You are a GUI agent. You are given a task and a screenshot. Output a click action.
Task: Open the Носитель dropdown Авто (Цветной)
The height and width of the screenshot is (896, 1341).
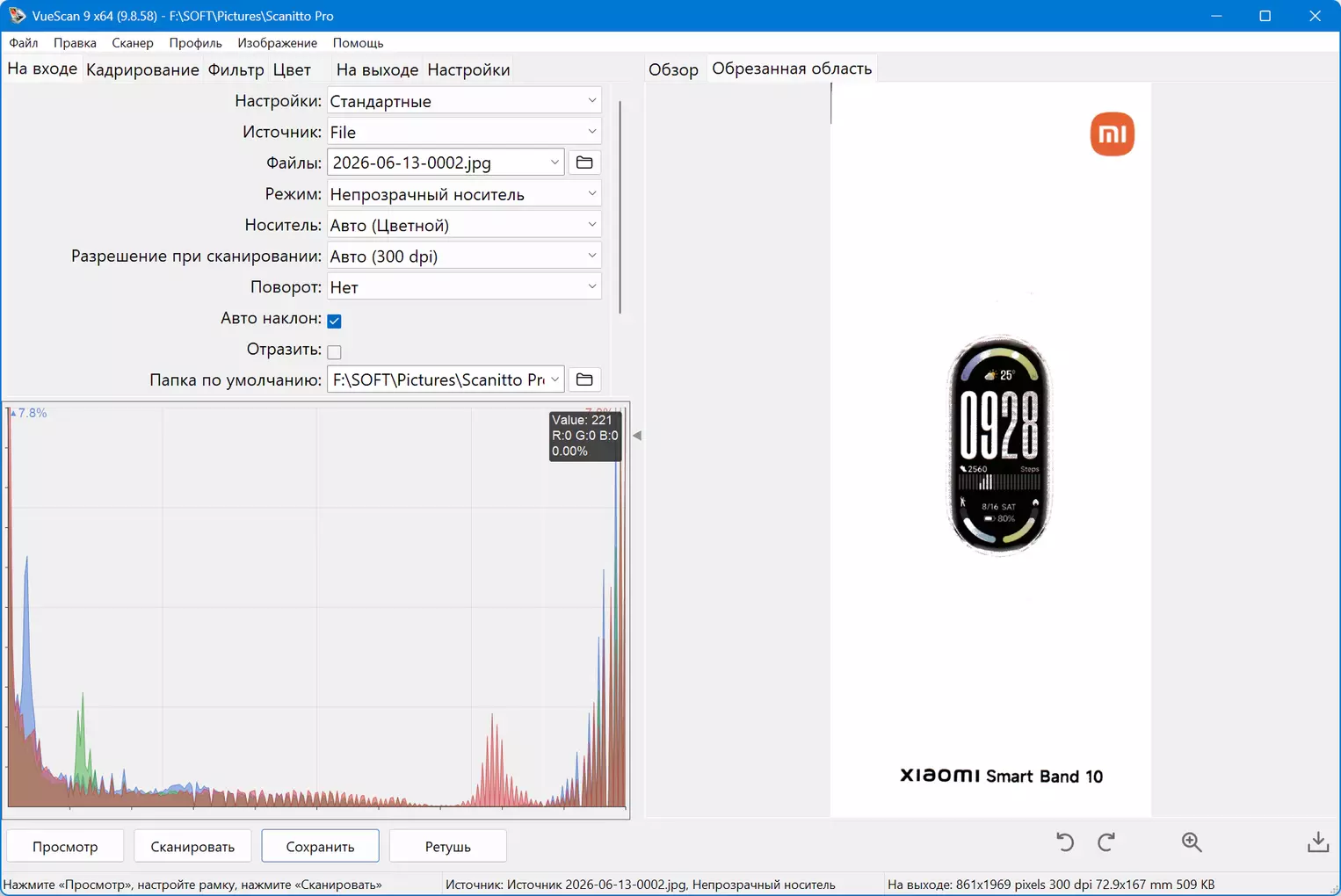[x=464, y=225]
